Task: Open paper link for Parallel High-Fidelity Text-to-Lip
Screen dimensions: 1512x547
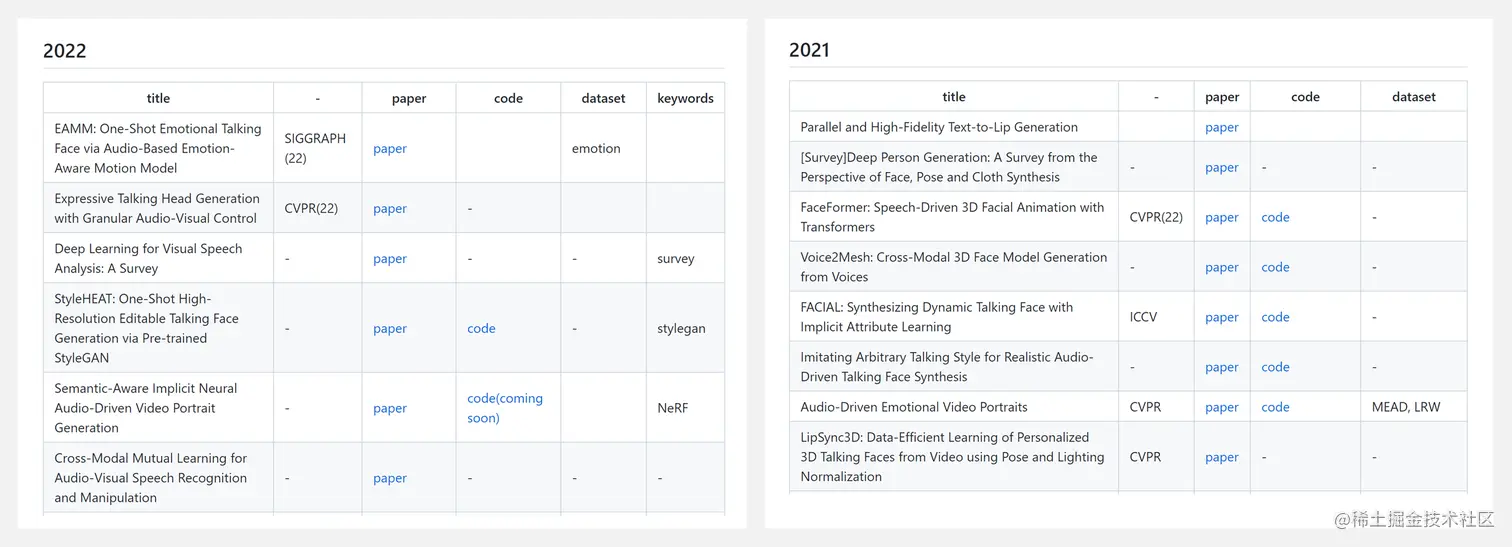Action: coord(1222,127)
